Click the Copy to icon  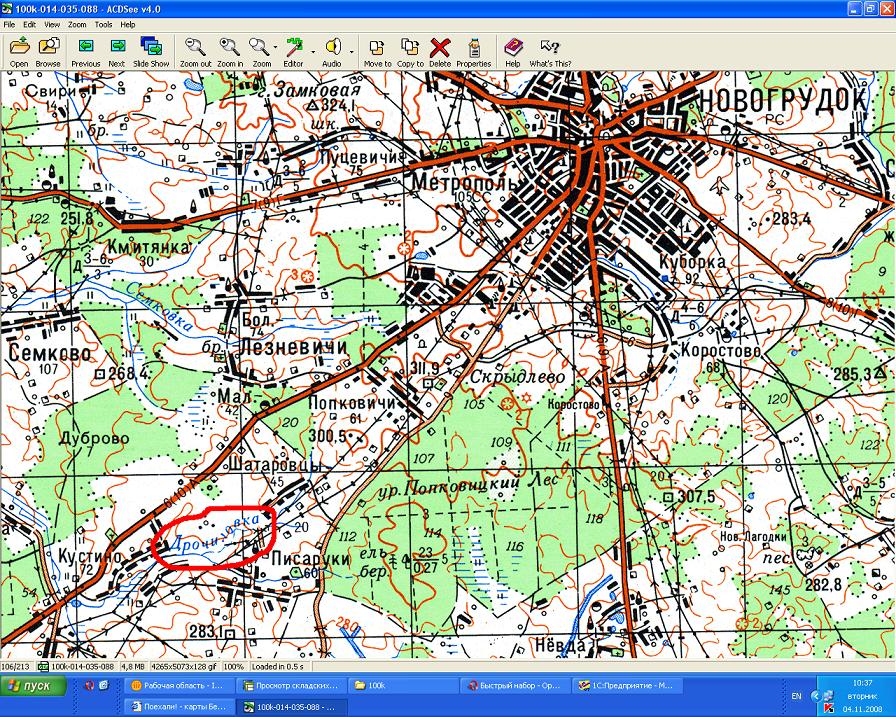click(410, 49)
